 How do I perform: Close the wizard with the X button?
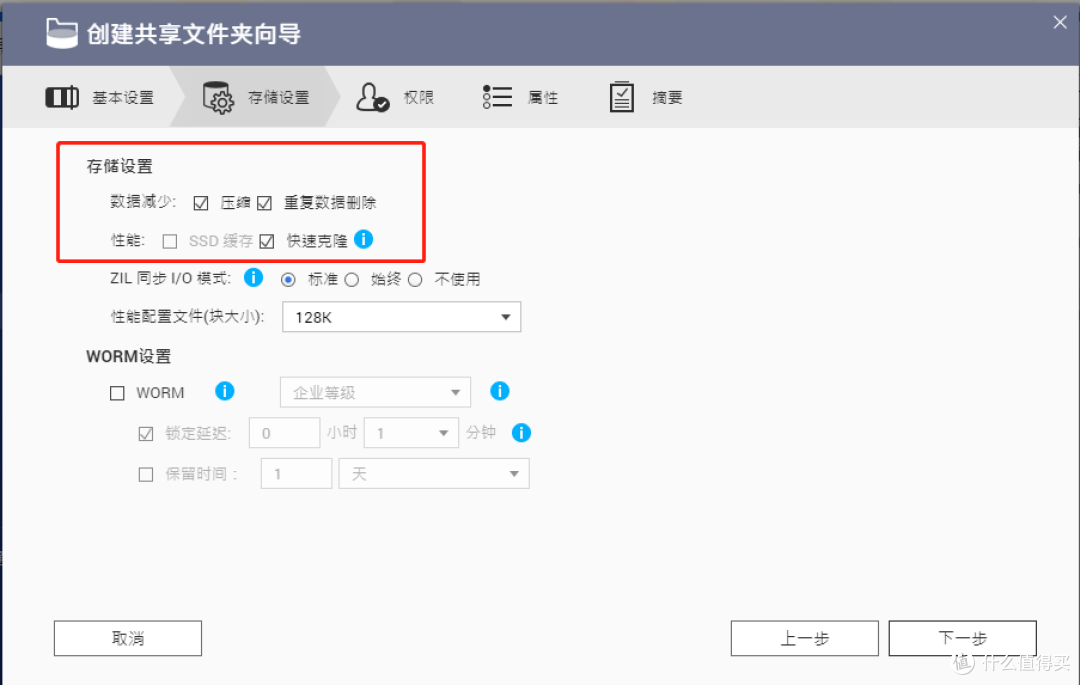tap(1060, 23)
